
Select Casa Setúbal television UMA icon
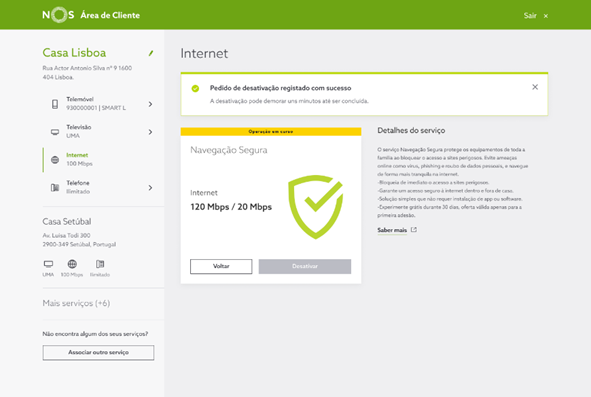pos(48,264)
